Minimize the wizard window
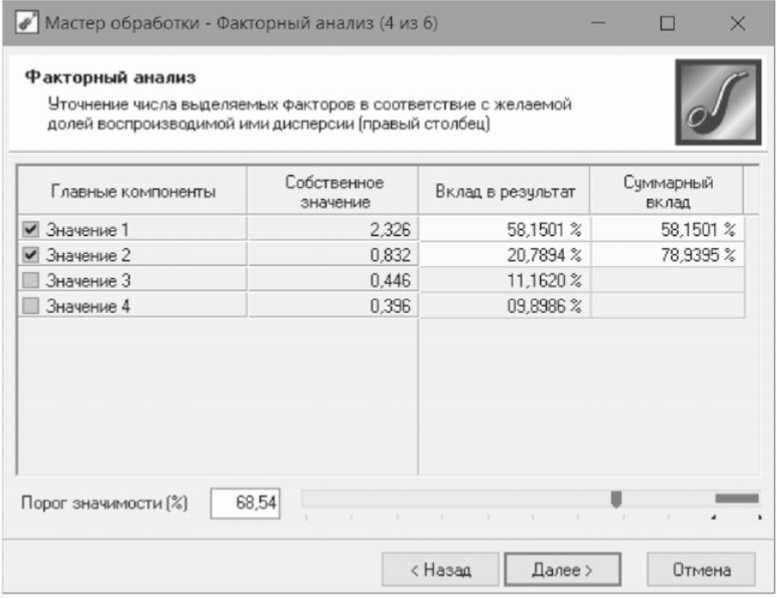The image size is (778, 598). 598,23
